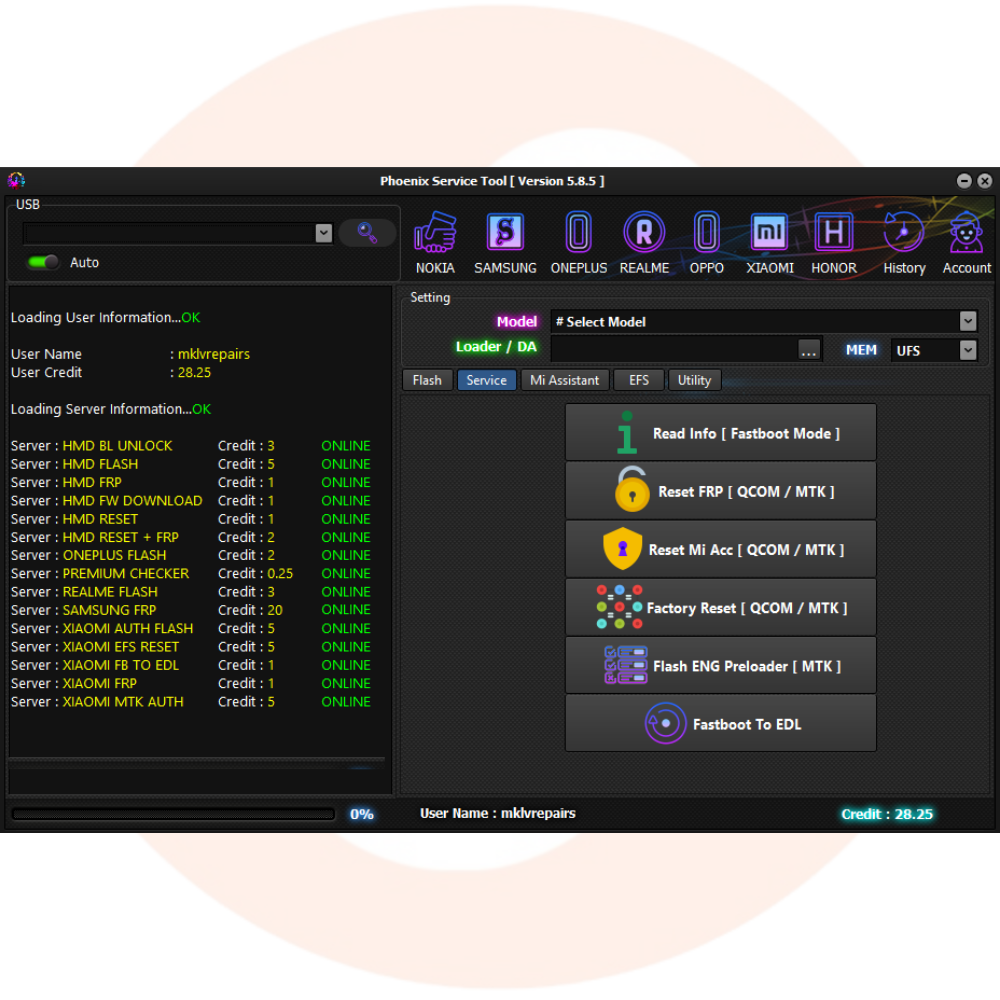Click the USB port search magnifier
The height and width of the screenshot is (1000, 1000).
pos(367,233)
